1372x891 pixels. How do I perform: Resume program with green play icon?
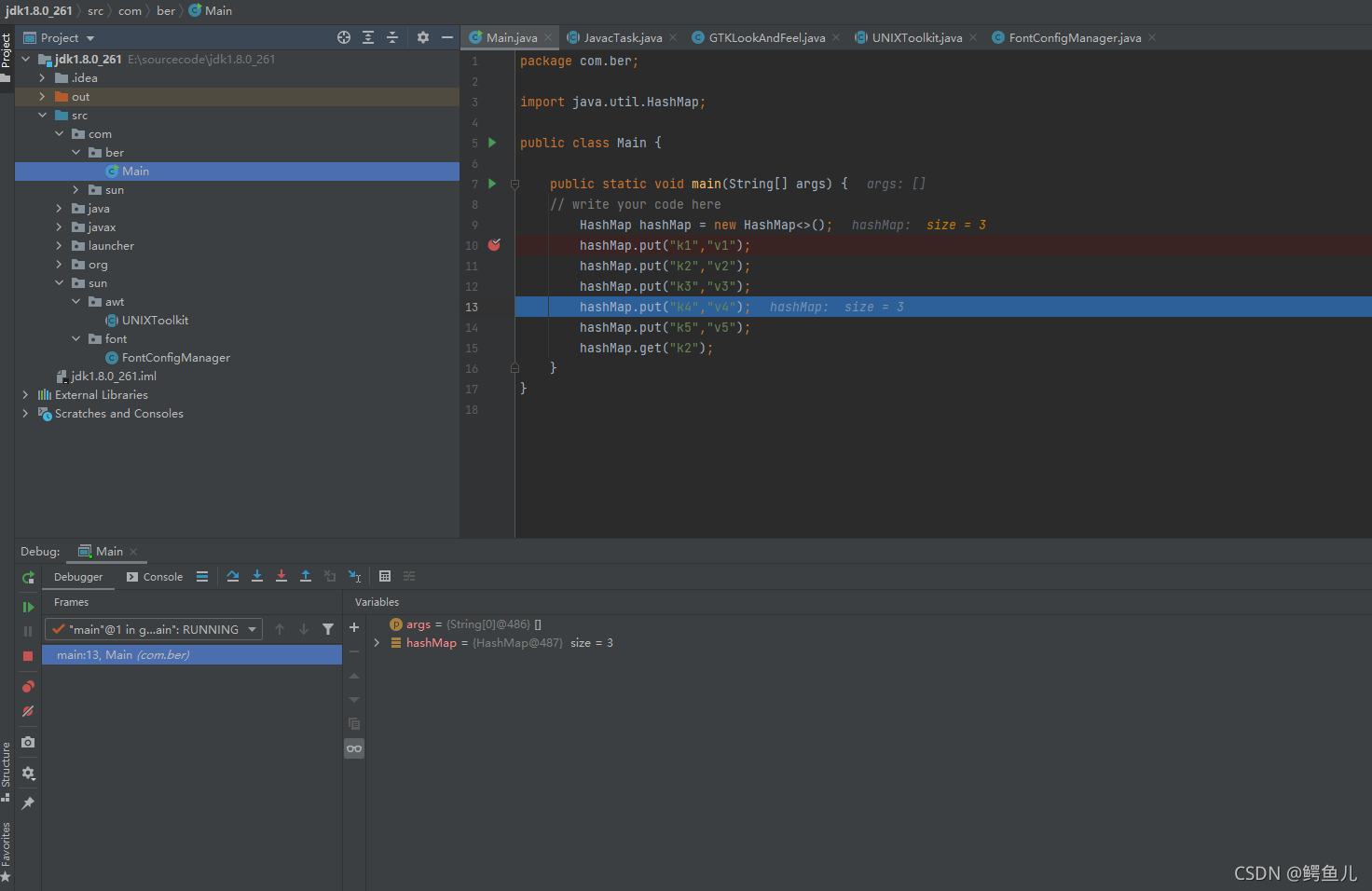[28, 607]
